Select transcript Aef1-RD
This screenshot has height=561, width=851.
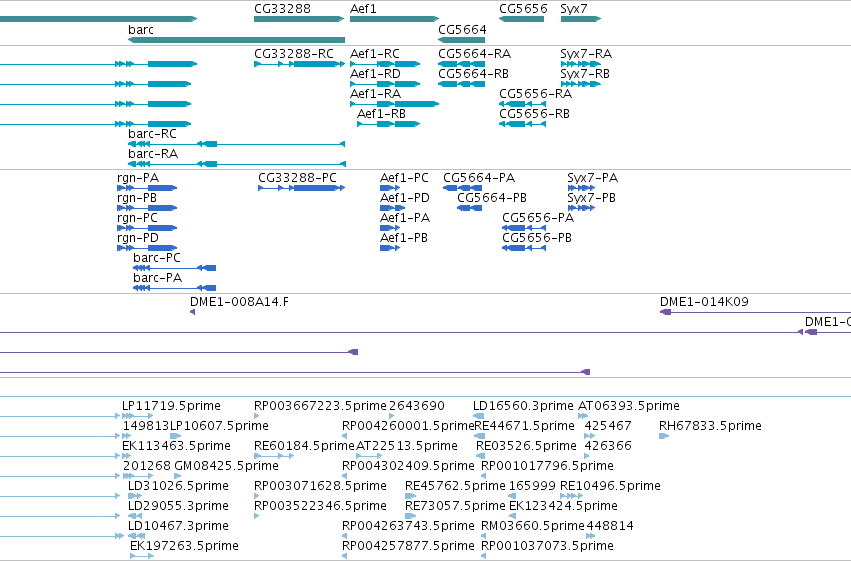click(385, 84)
